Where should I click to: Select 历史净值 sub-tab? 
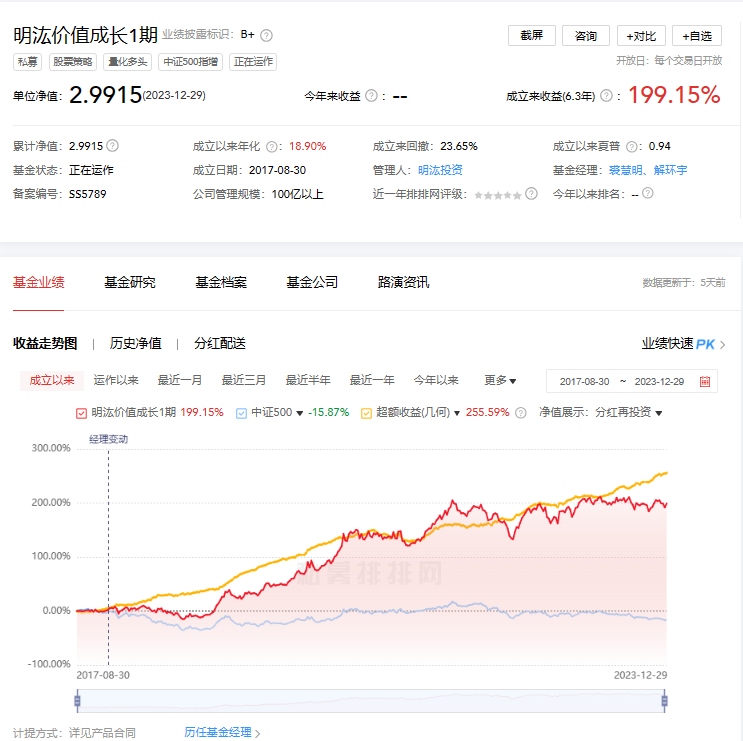(x=136, y=343)
